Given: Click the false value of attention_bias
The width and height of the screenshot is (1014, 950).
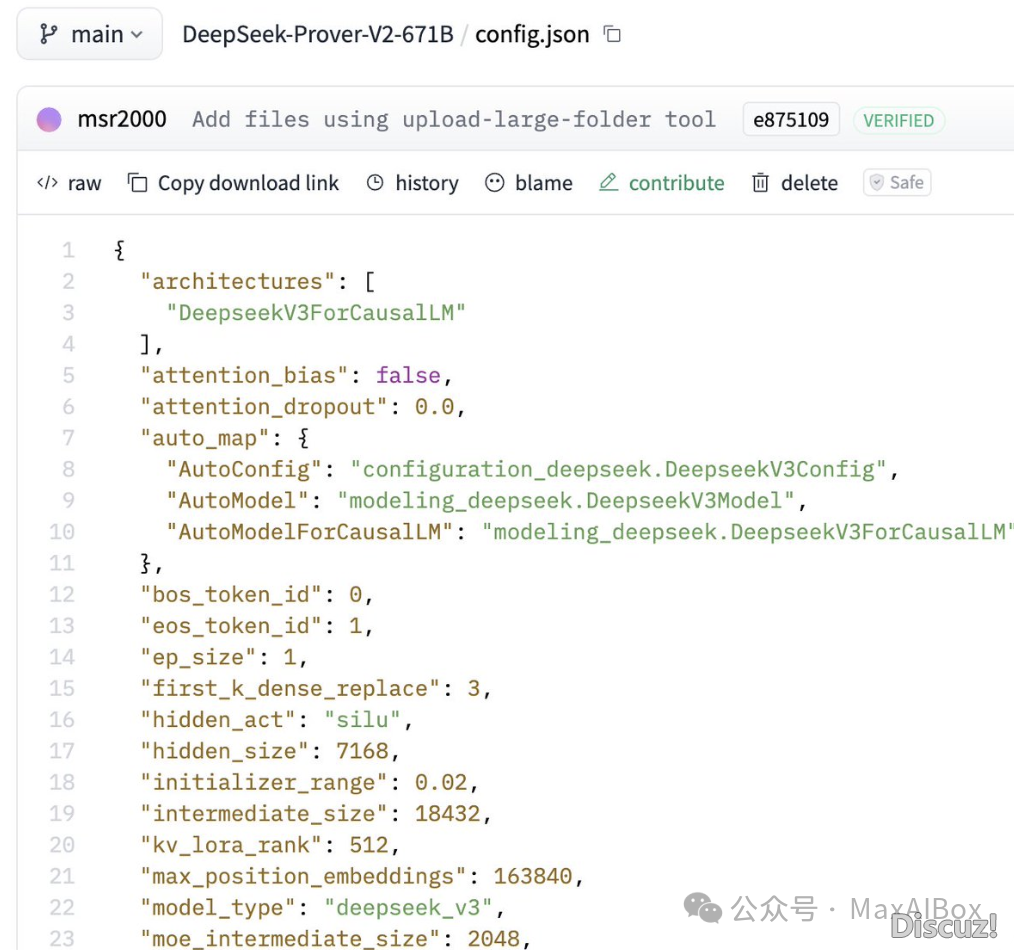Looking at the screenshot, I should [x=408, y=376].
